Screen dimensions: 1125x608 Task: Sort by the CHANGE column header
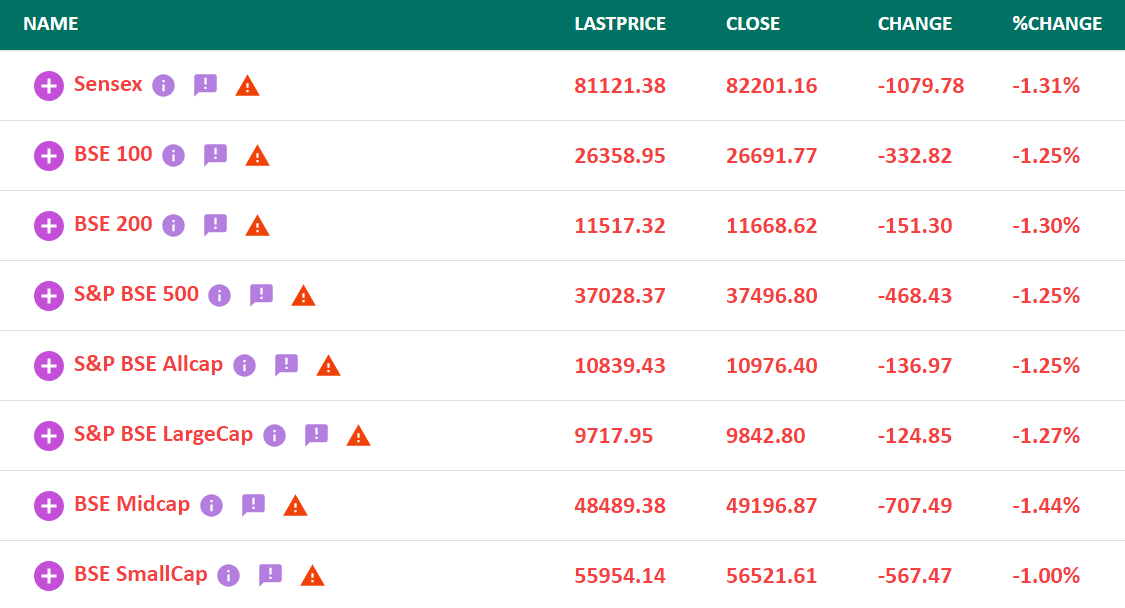[915, 24]
